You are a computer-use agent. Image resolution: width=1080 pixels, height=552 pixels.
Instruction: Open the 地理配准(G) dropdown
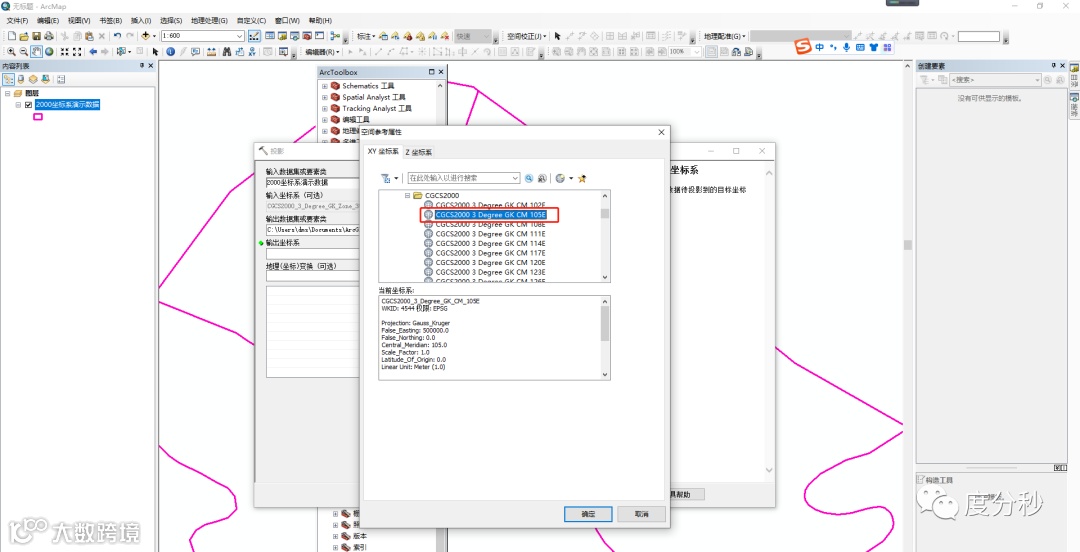pyautogui.click(x=724, y=36)
